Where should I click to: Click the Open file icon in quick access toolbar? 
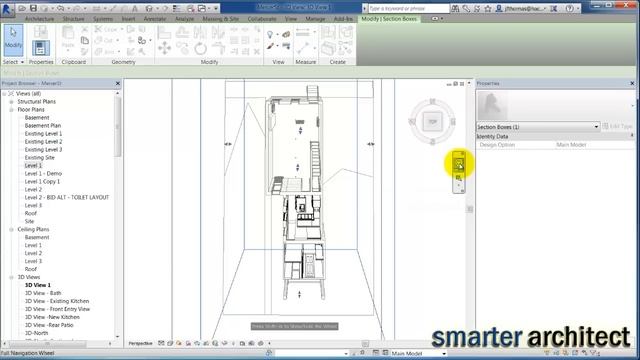22,8
